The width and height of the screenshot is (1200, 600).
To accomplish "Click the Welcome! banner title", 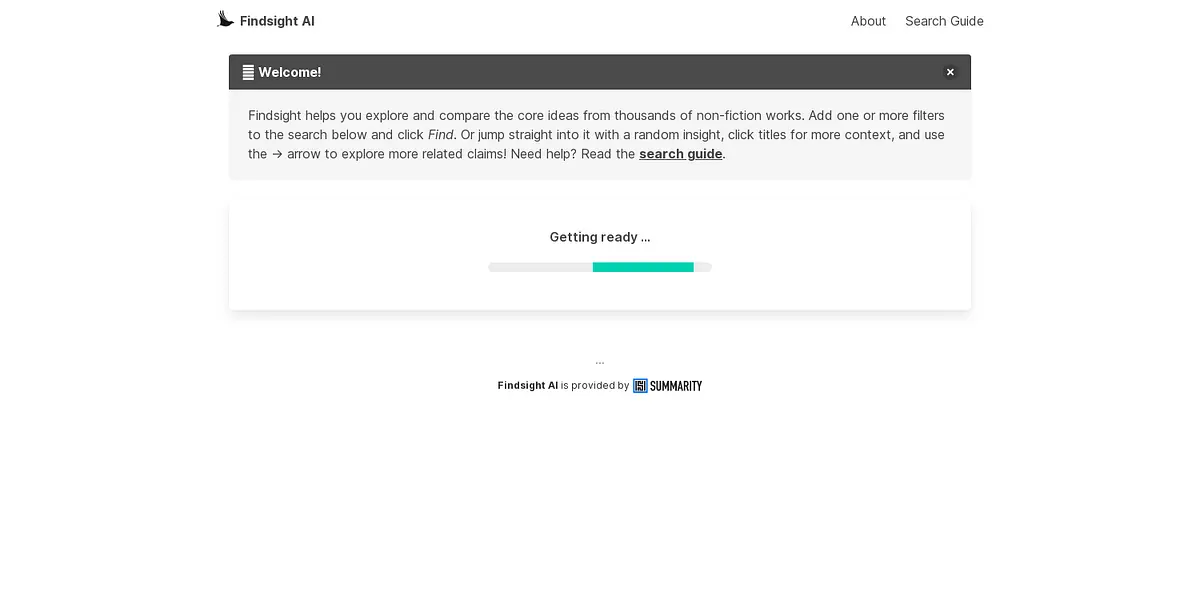I will 290,72.
